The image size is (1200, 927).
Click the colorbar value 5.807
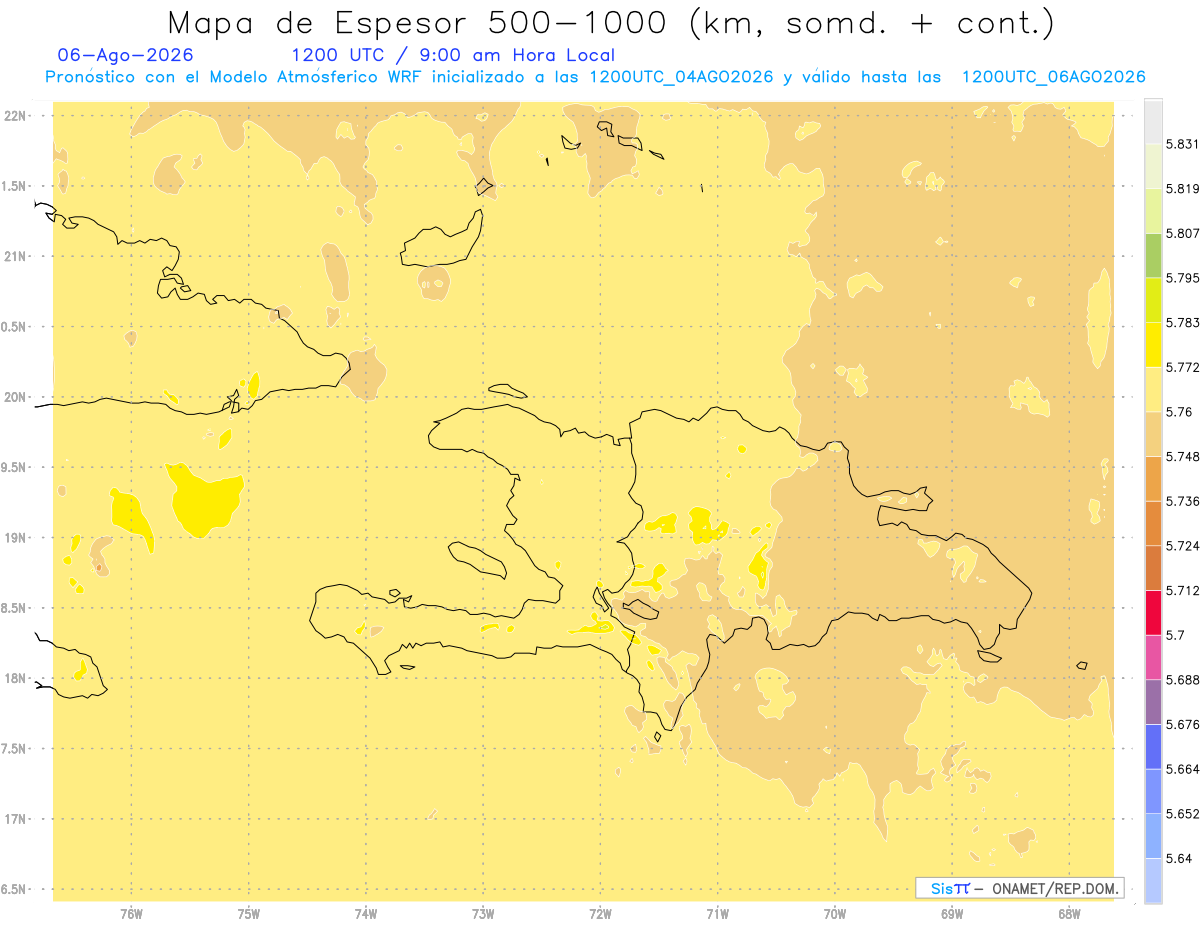point(1182,233)
